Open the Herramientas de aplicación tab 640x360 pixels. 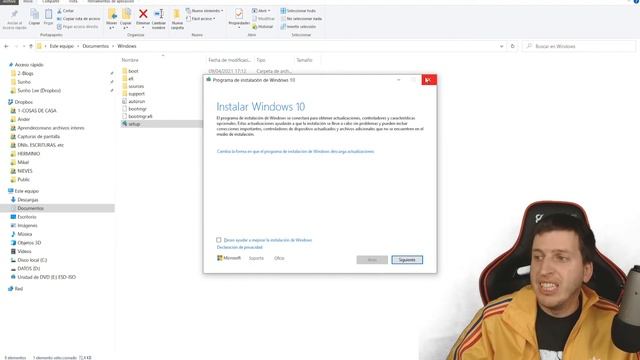tap(111, 2)
